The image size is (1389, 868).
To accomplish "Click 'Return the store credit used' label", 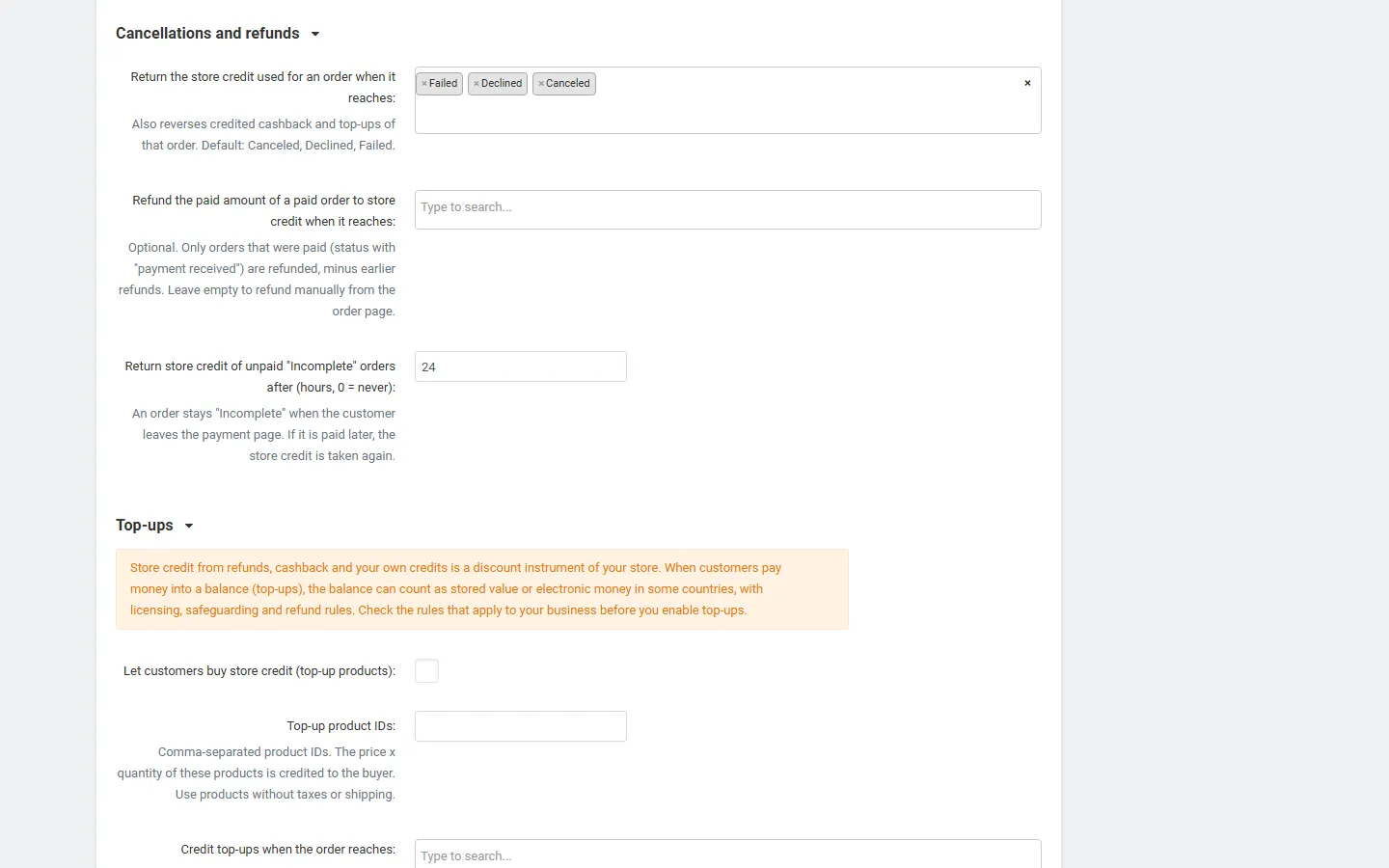I will coord(263,88).
